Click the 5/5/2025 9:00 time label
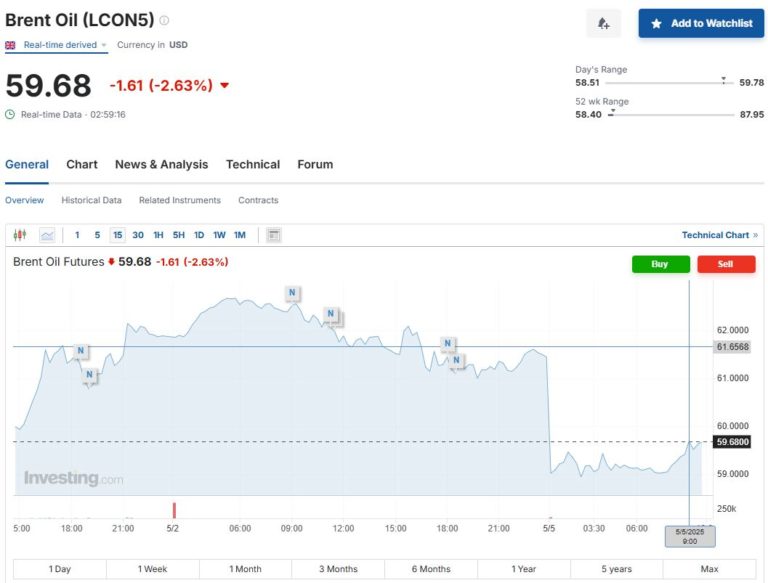Image resolution: width=768 pixels, height=583 pixels. [690, 536]
